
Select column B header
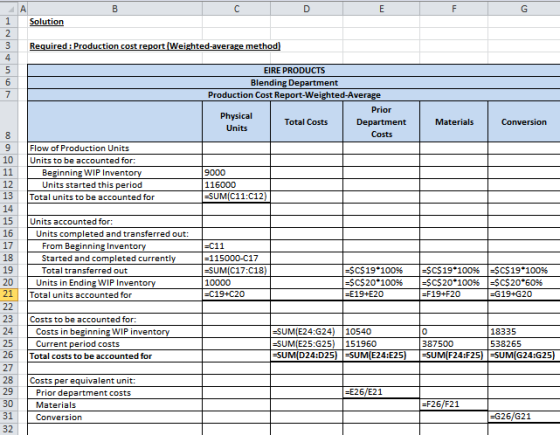tap(115, 9)
